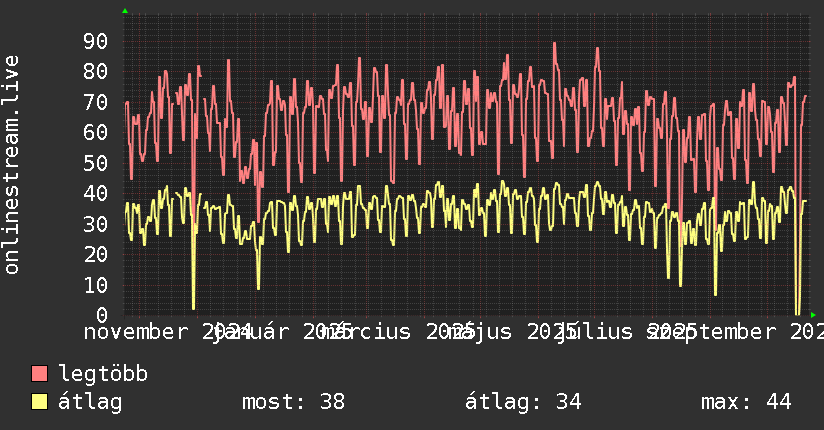The height and width of the screenshot is (430, 824).
Task: Click the november 2024 x-axis label
Action: point(167,332)
